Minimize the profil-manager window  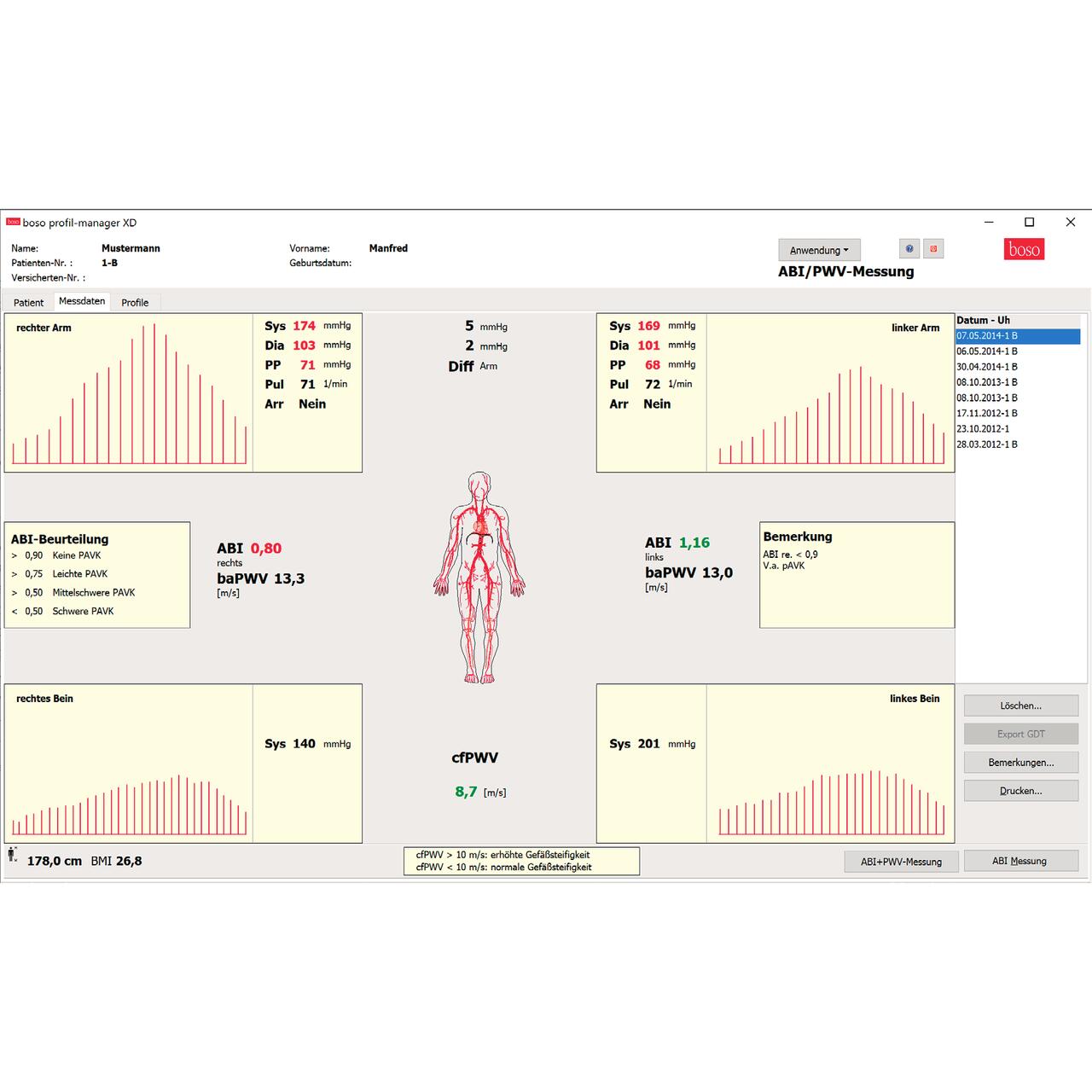989,222
